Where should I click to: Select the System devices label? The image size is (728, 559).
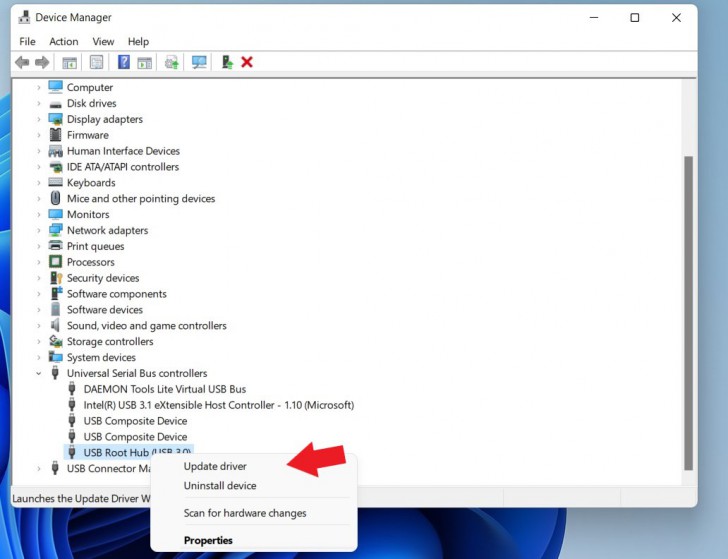(x=101, y=358)
